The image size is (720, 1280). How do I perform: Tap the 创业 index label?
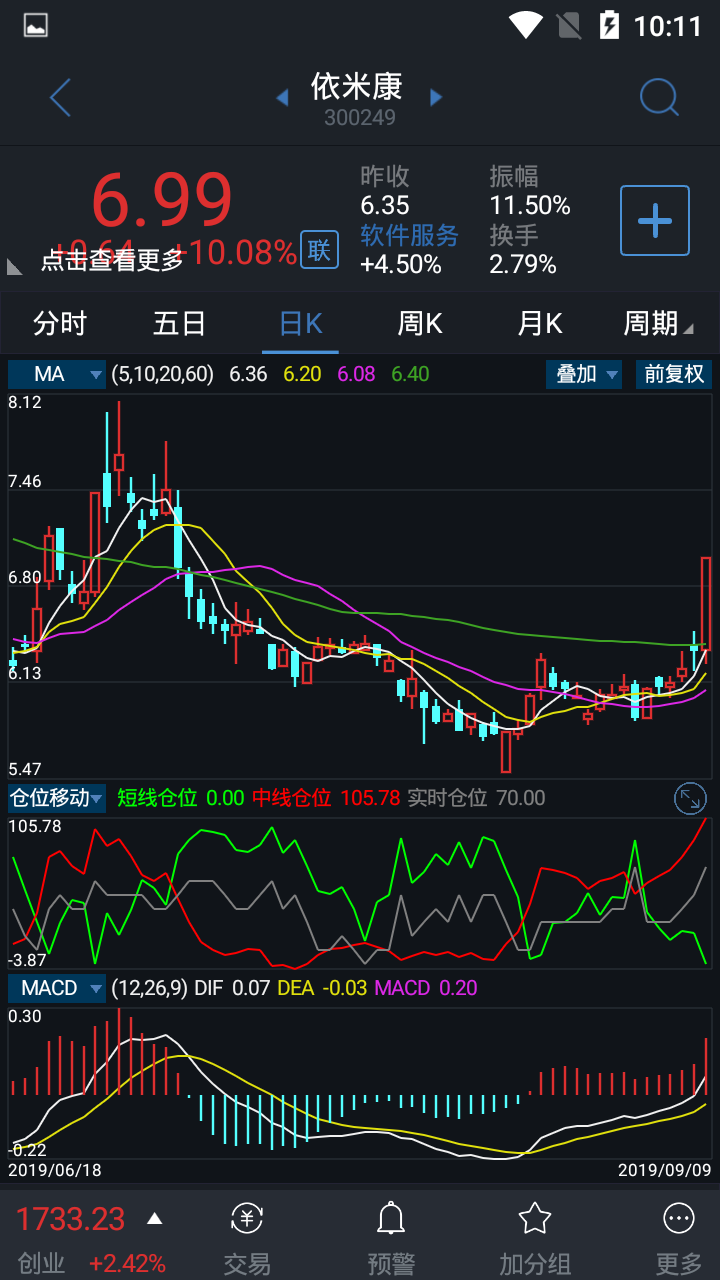pos(42,1263)
